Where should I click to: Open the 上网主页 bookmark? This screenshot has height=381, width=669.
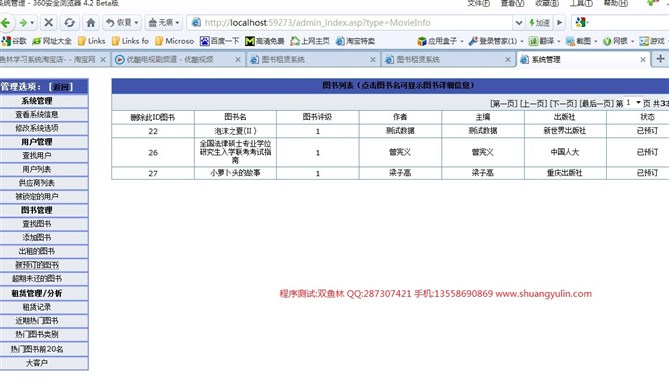(310, 41)
